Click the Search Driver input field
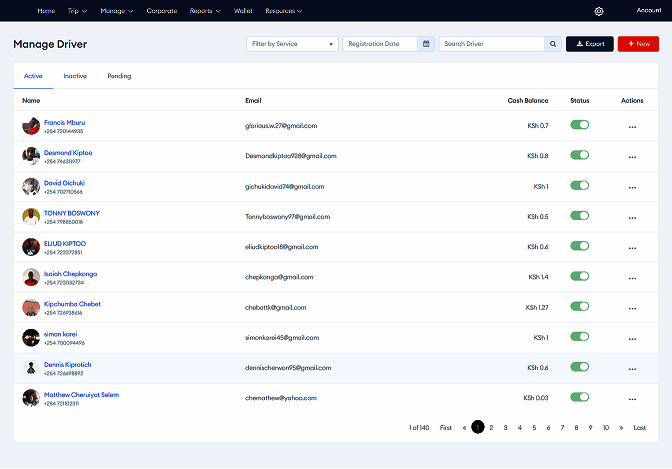The width and height of the screenshot is (672, 469). coord(492,44)
